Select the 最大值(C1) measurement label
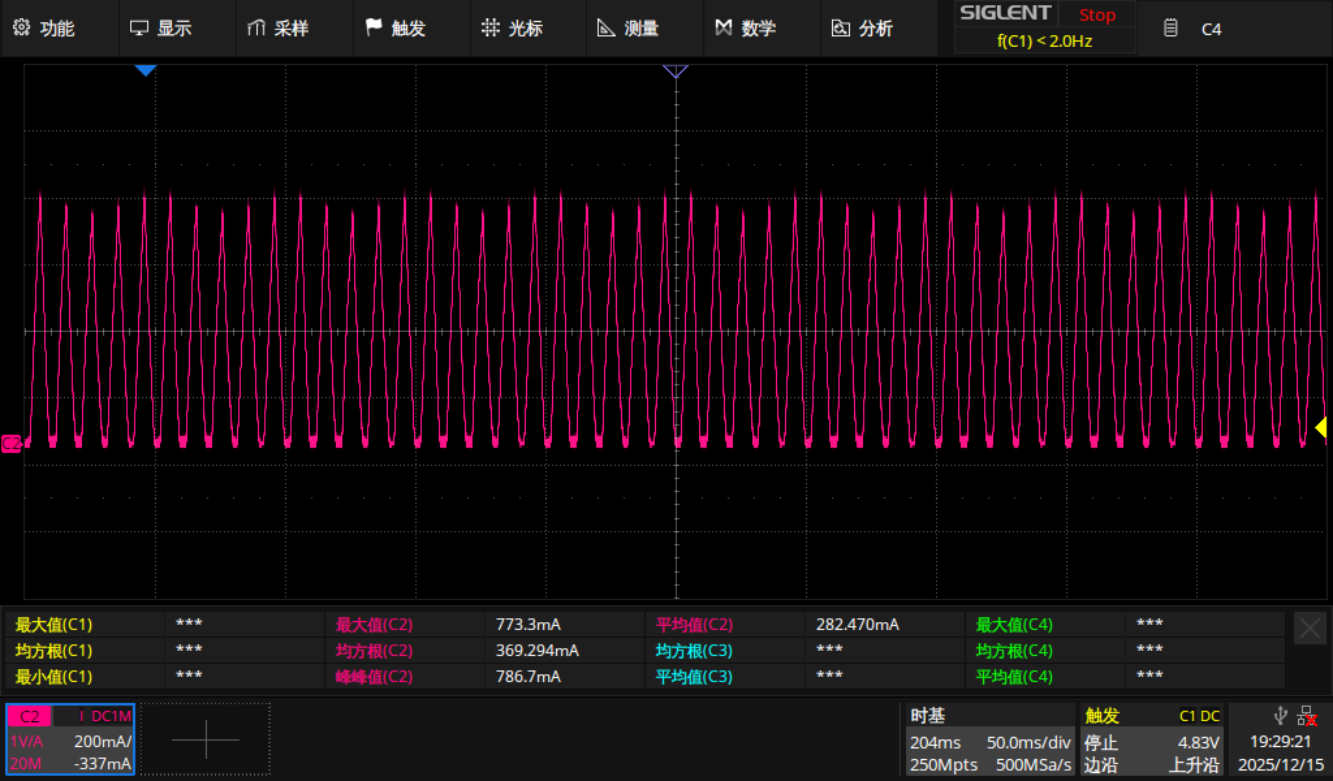Screen dimensions: 1333x781 (54, 625)
